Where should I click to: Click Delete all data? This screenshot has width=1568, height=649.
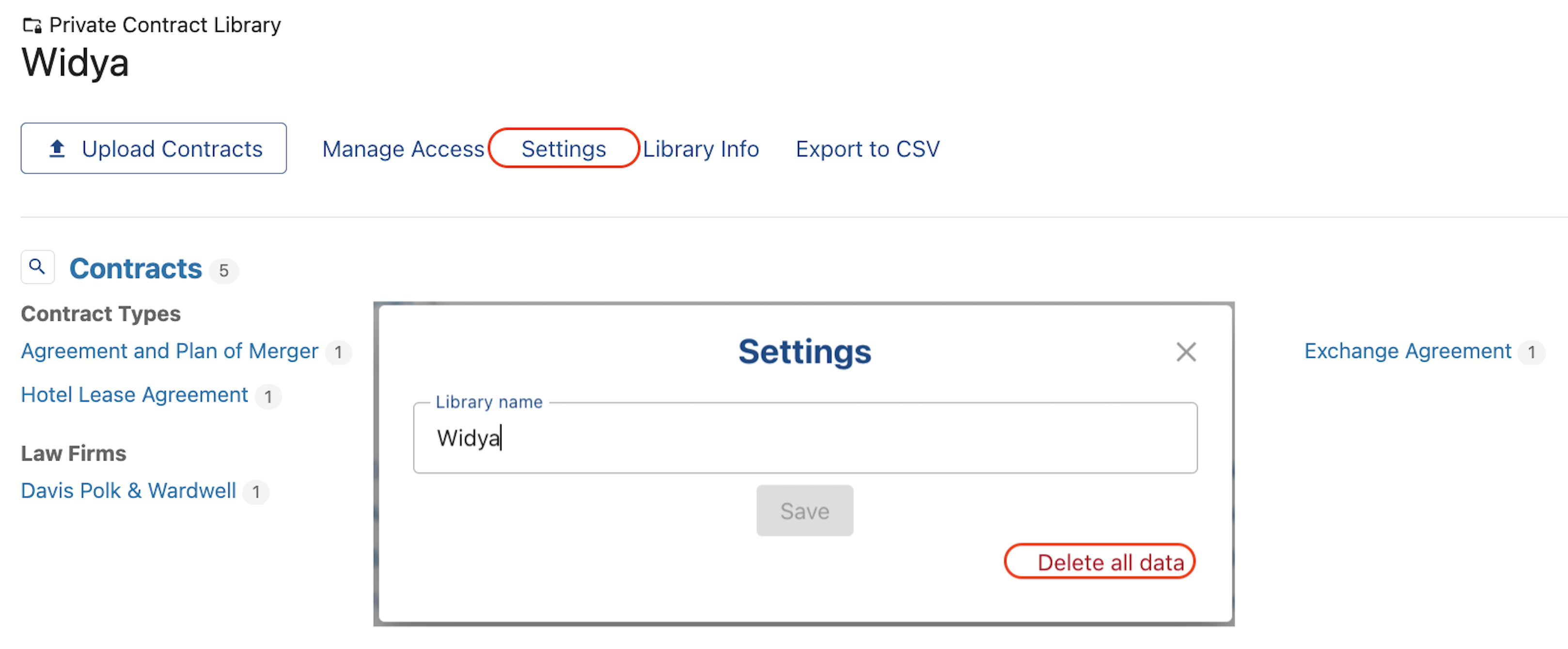tap(1110, 562)
